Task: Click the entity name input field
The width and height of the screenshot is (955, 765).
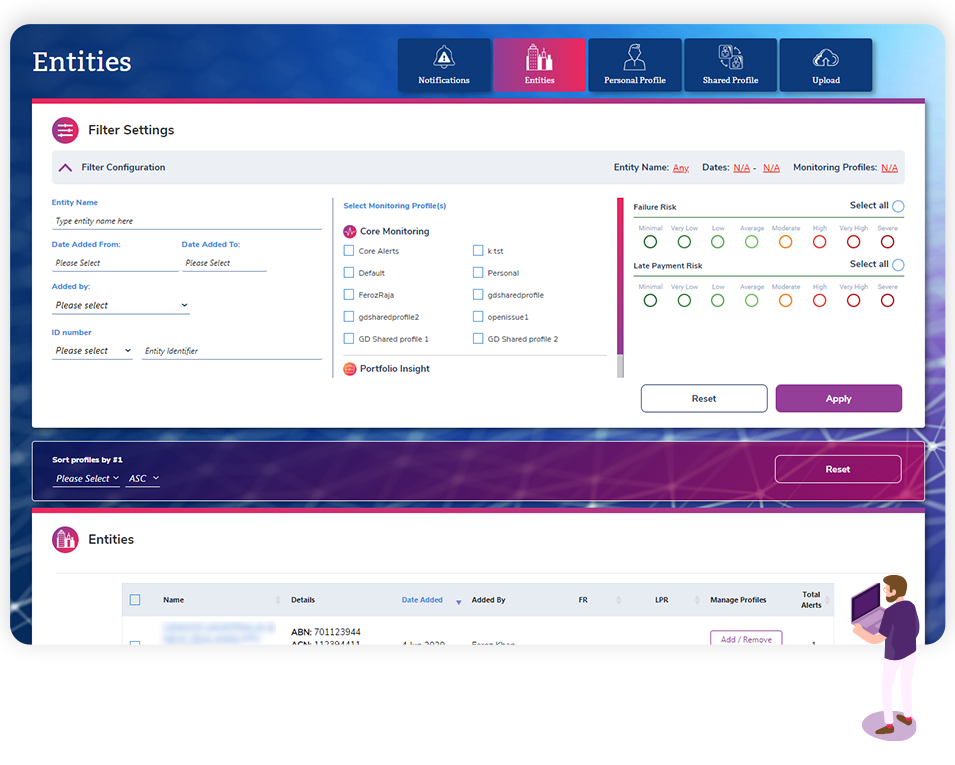Action: pos(187,221)
